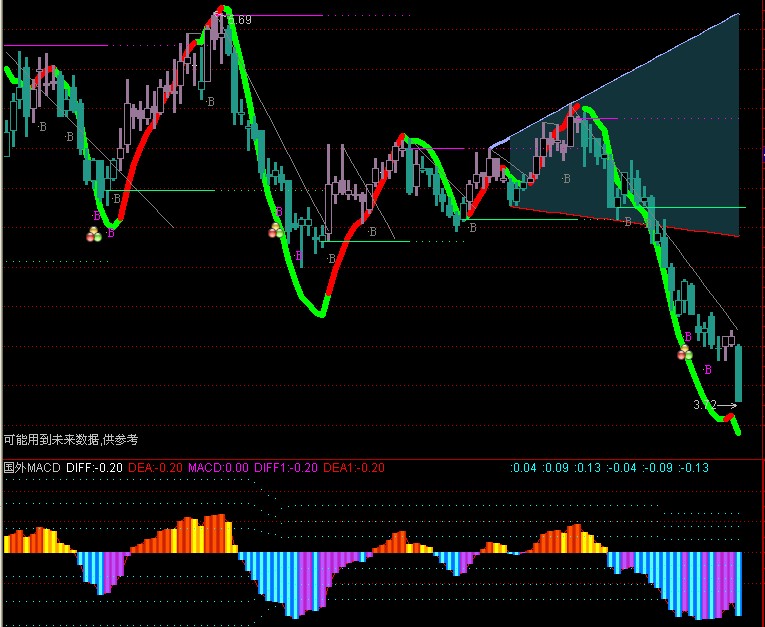Click the 国外MACD indicator name label
The image size is (765, 627).
(32, 467)
